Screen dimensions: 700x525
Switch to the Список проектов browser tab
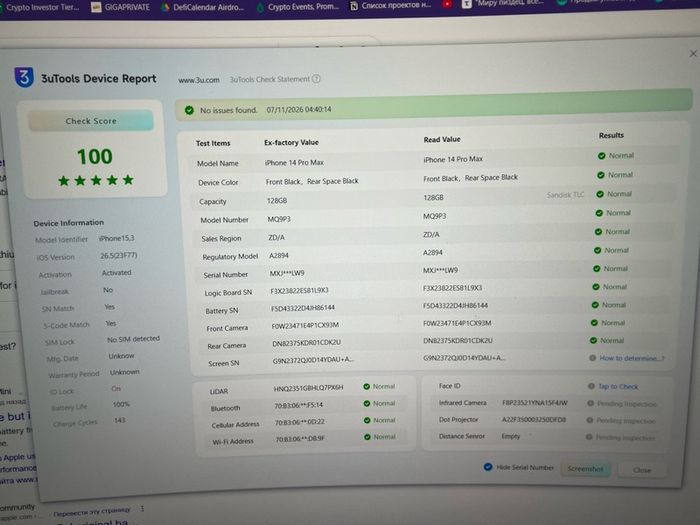(391, 5)
